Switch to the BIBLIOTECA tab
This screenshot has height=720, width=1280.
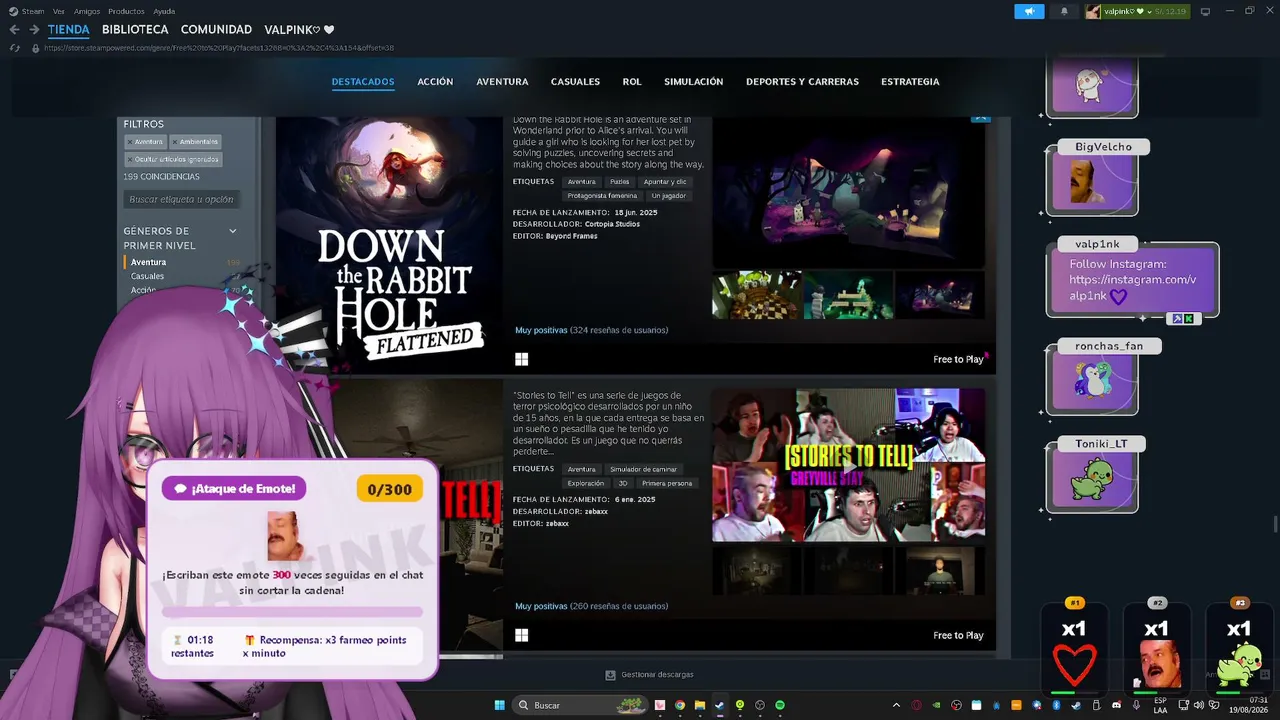[135, 30]
